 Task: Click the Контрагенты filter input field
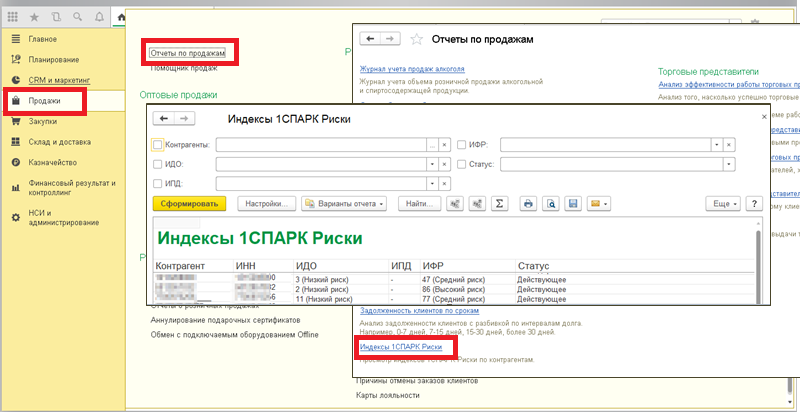320,144
